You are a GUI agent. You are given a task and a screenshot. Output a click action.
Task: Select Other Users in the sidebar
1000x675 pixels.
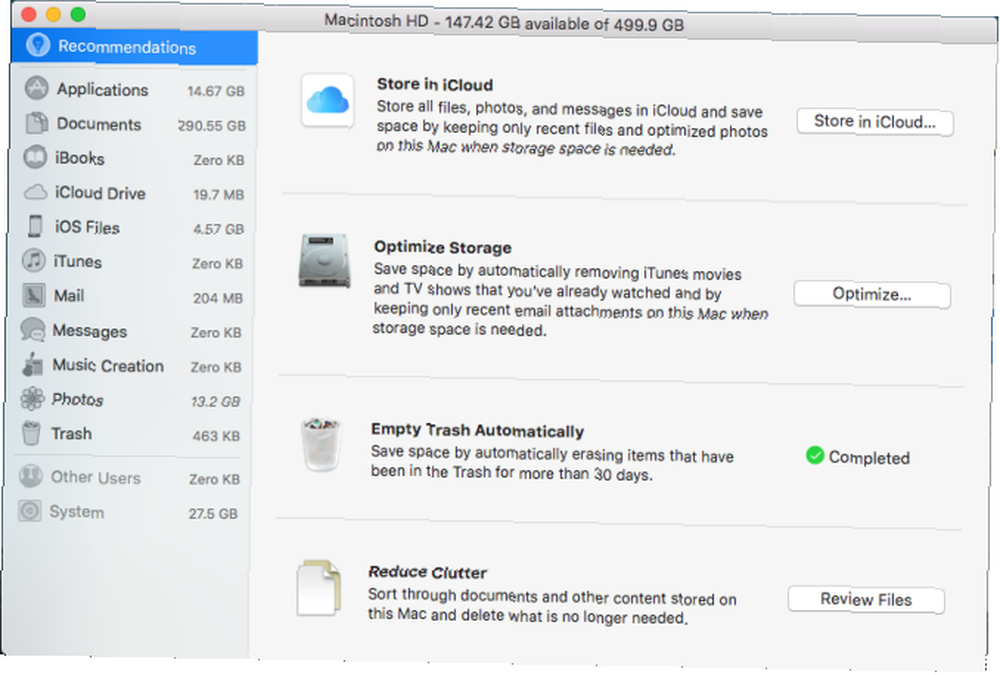[128, 478]
